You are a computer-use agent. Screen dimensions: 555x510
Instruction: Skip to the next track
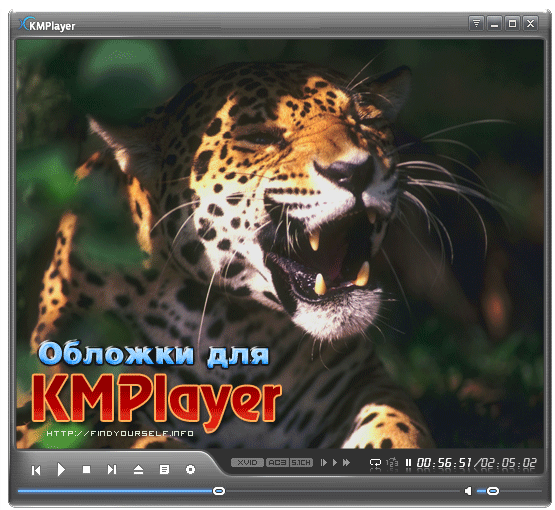pyautogui.click(x=112, y=470)
